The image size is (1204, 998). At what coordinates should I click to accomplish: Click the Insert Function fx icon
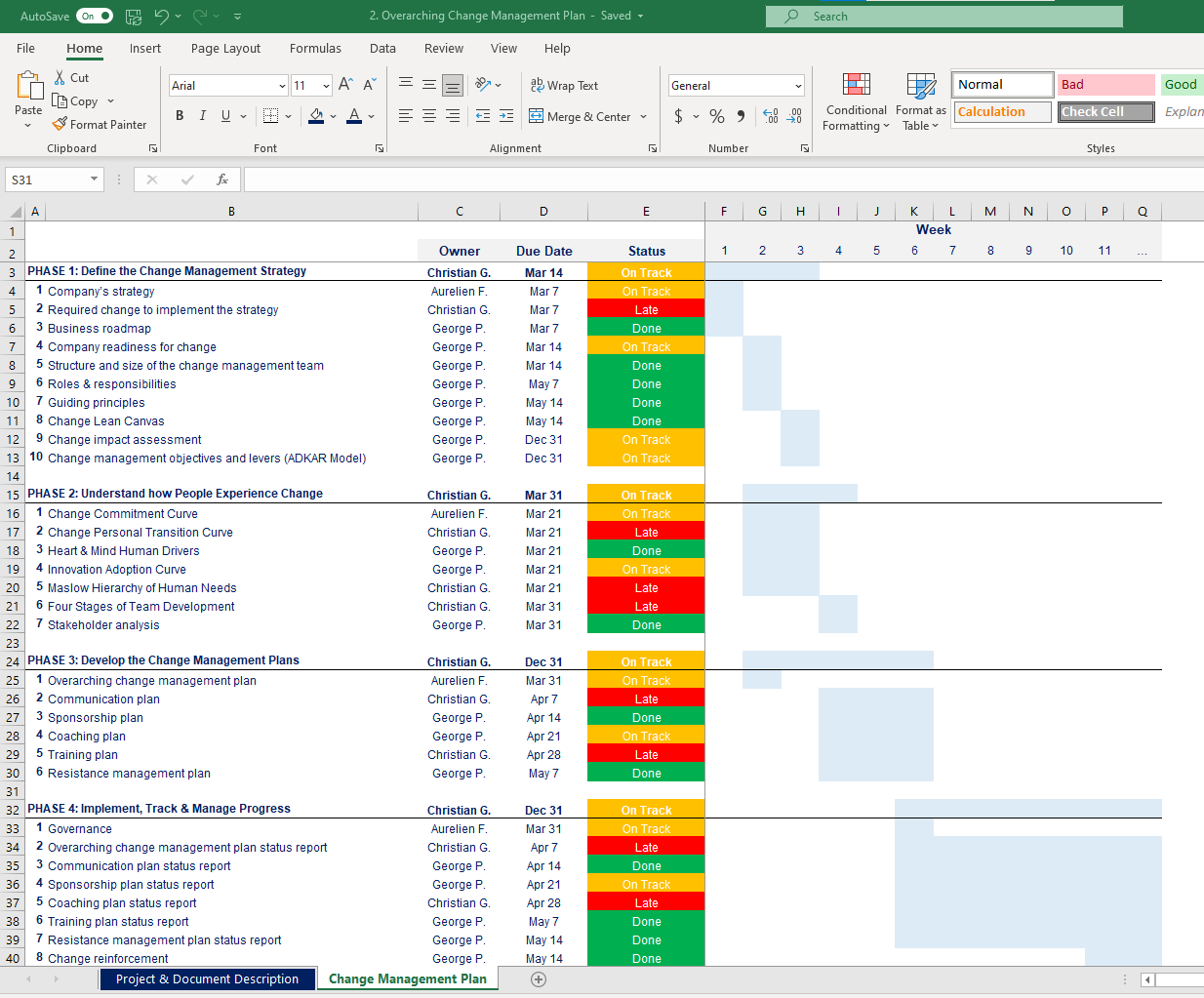coord(222,180)
